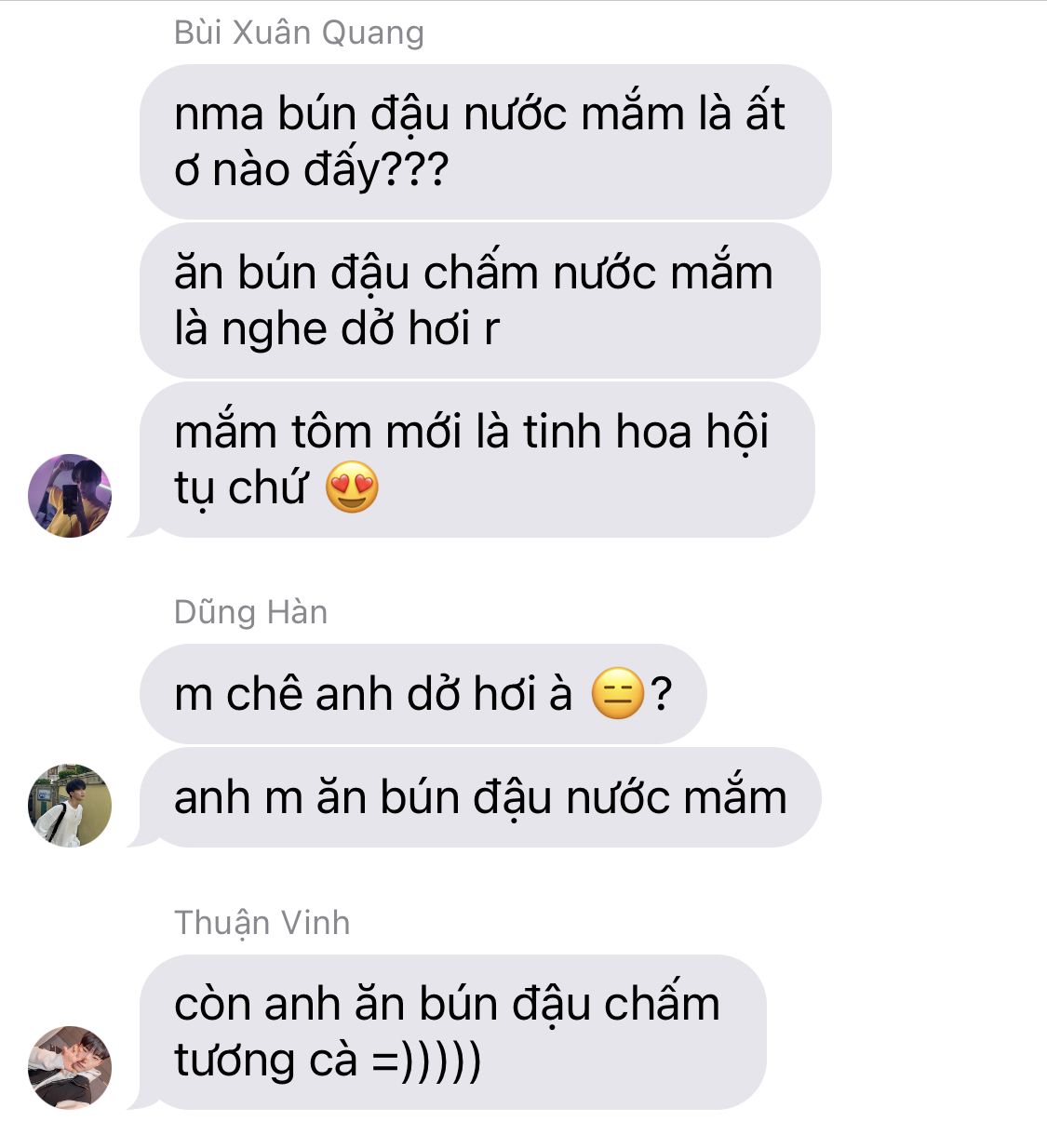Image resolution: width=1047 pixels, height=1148 pixels.
Task: Tap the words 'tương cà' in the last message
Action: tap(265, 1061)
